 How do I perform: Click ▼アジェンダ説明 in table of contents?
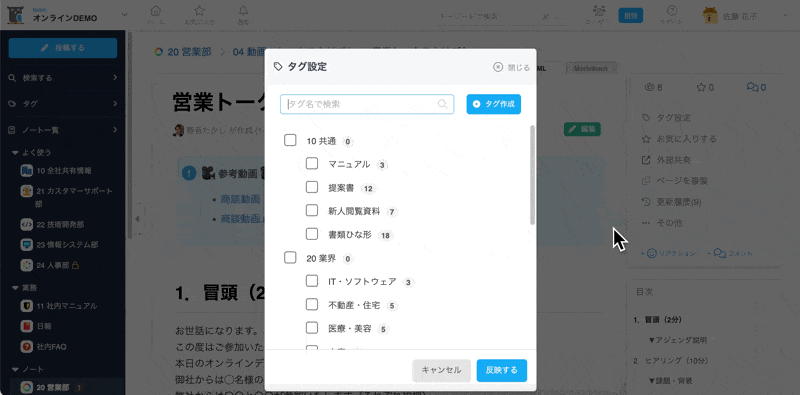pyautogui.click(x=677, y=340)
